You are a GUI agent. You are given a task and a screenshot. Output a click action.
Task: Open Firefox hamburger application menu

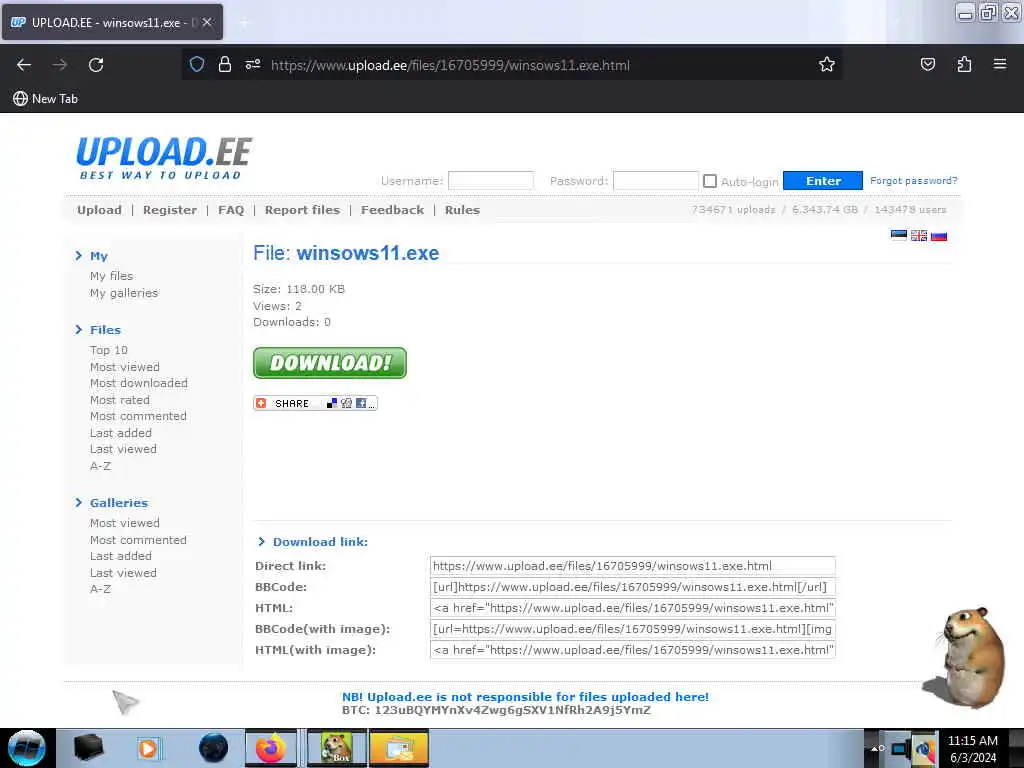[1000, 64]
